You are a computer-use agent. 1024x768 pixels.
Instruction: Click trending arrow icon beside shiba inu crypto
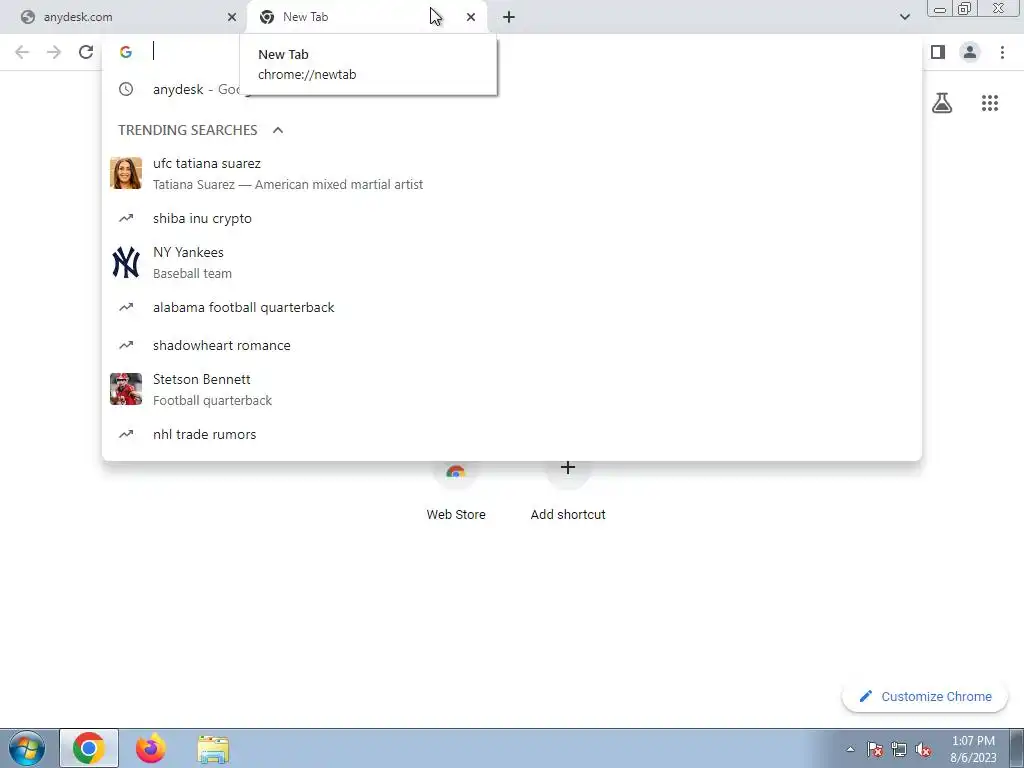coord(126,218)
